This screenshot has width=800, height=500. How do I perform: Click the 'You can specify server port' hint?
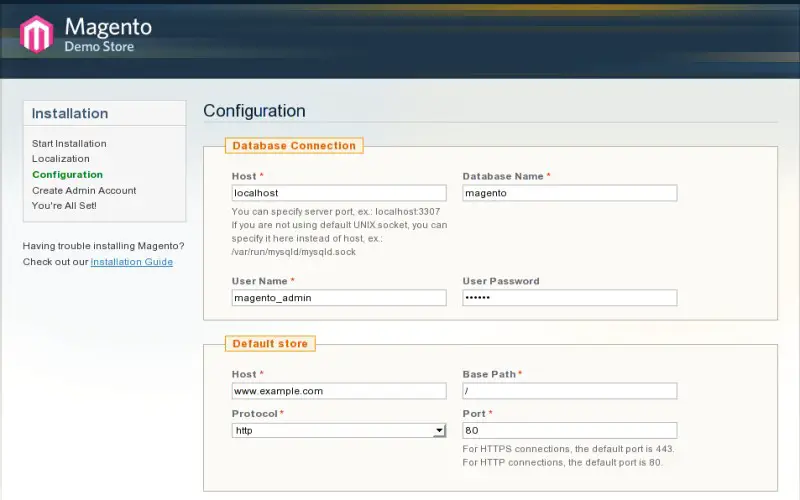pos(336,212)
